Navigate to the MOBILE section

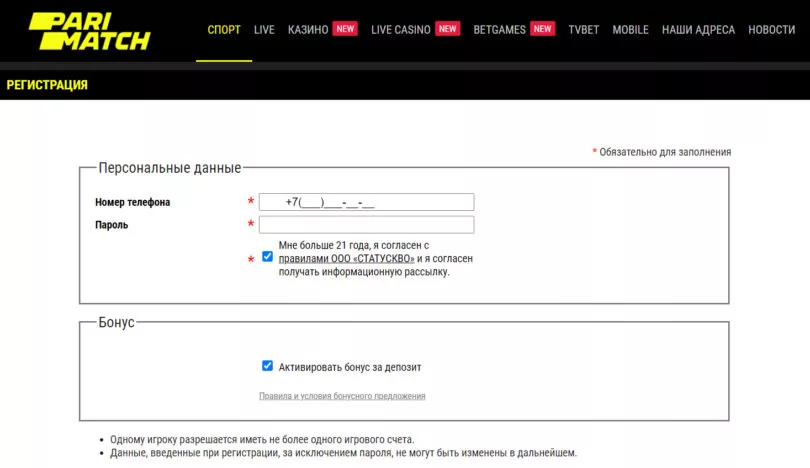coord(630,30)
